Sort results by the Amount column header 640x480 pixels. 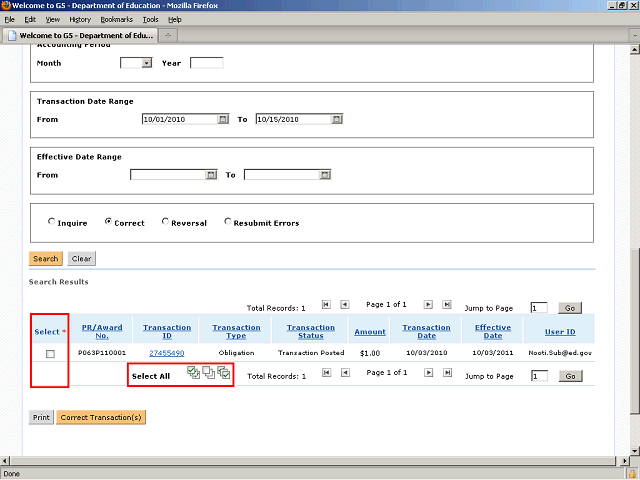point(370,332)
